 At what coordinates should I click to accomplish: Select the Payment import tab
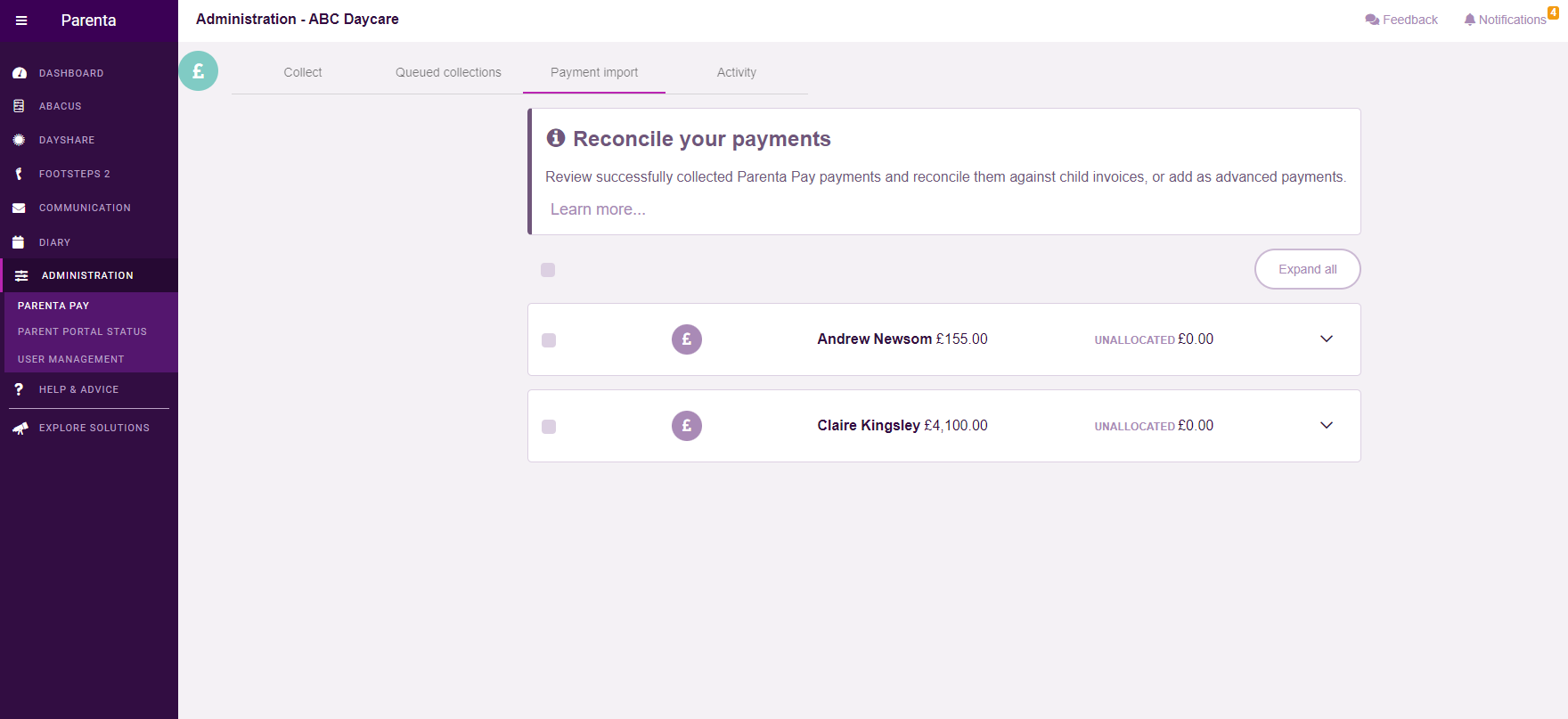(x=594, y=72)
